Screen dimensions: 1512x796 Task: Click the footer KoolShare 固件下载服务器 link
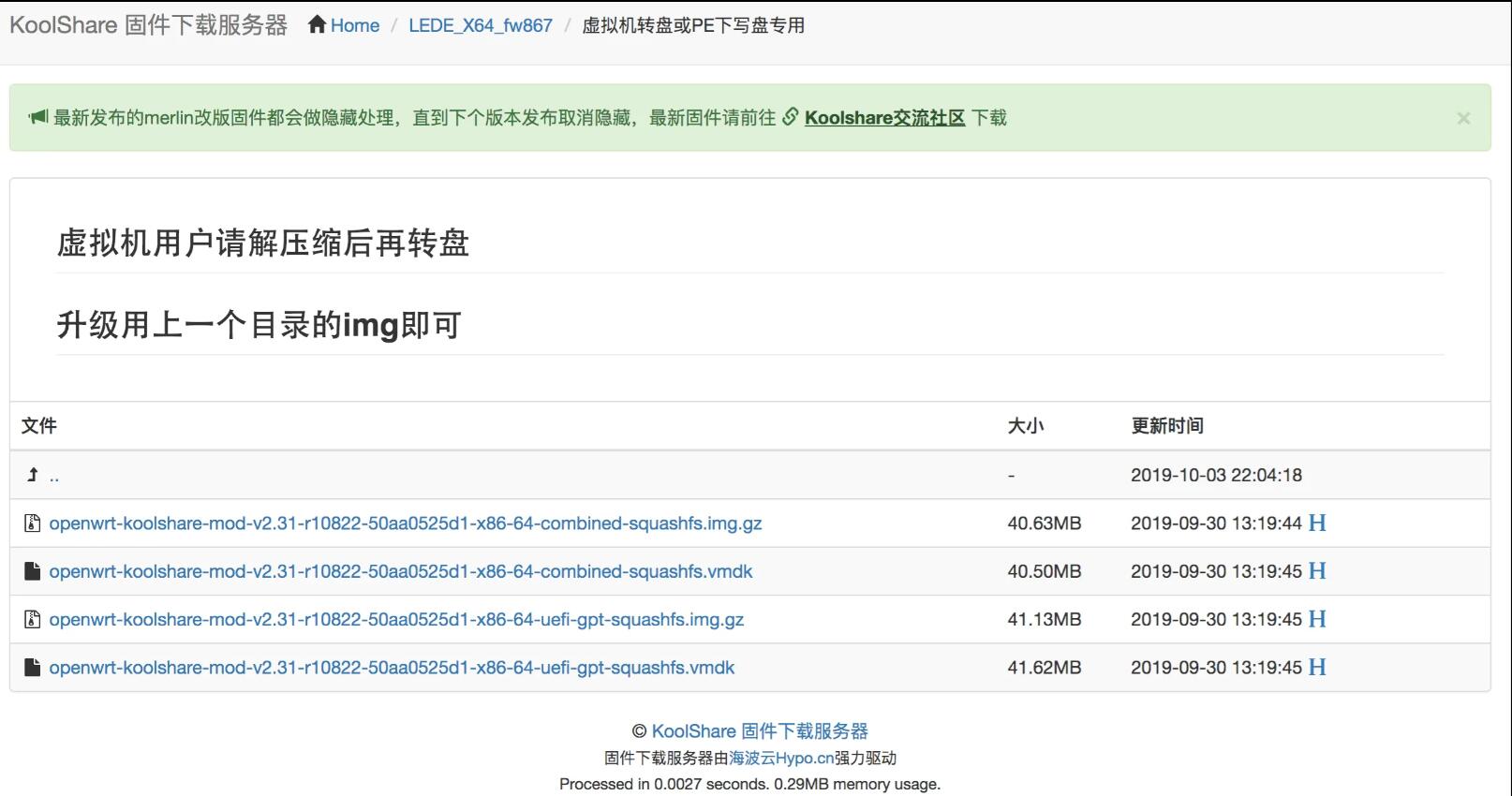pyautogui.click(x=759, y=731)
